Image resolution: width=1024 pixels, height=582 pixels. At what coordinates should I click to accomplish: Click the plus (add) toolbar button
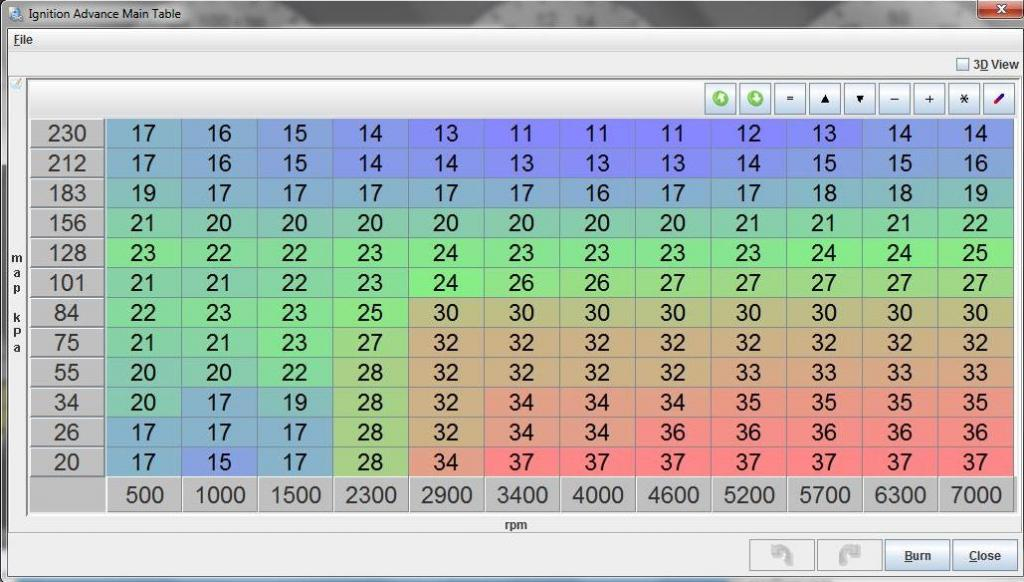pos(929,99)
